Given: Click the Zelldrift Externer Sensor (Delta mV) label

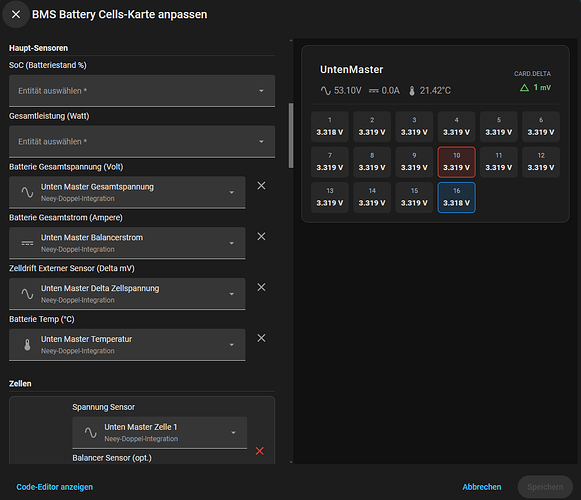Looking at the screenshot, I should 72,268.
